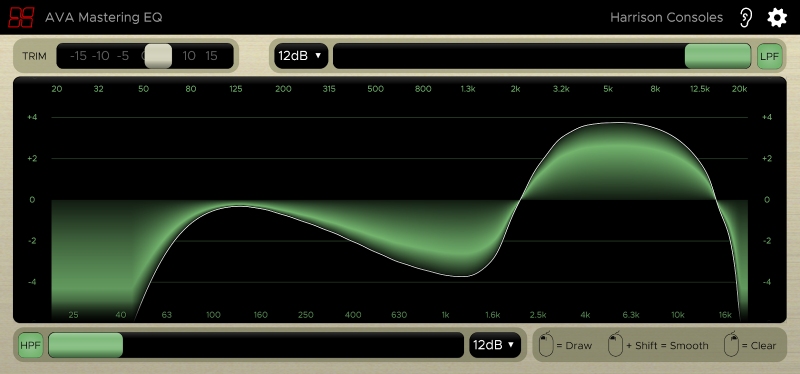The image size is (800, 374).
Task: Click the TRIM slider handle
Action: coord(158,56)
